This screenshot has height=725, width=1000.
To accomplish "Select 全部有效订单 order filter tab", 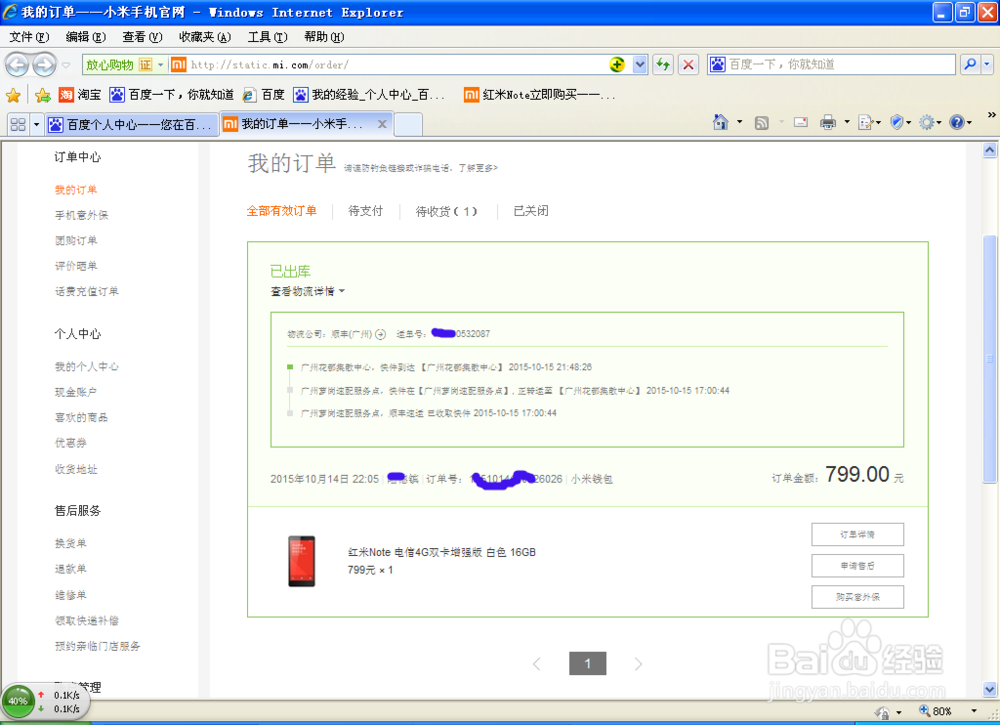I will point(281,211).
